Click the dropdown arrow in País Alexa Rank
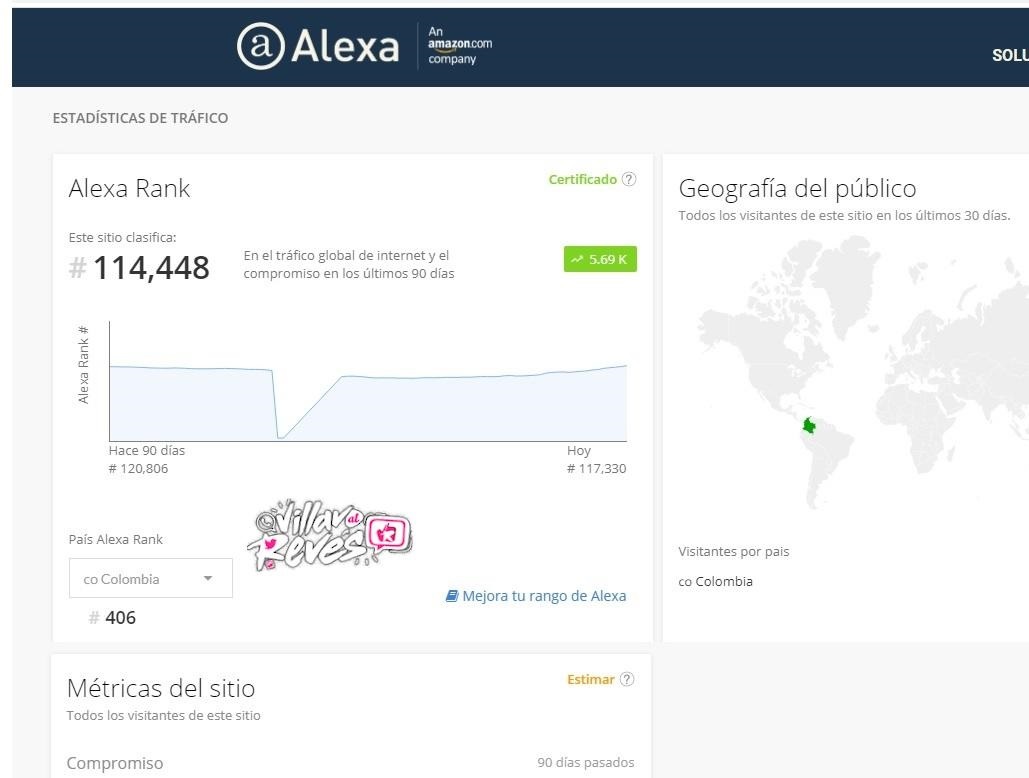 point(208,578)
